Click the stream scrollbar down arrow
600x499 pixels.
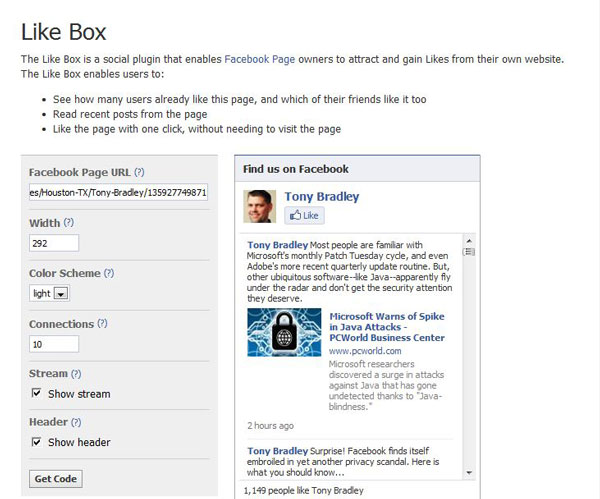click(x=469, y=473)
